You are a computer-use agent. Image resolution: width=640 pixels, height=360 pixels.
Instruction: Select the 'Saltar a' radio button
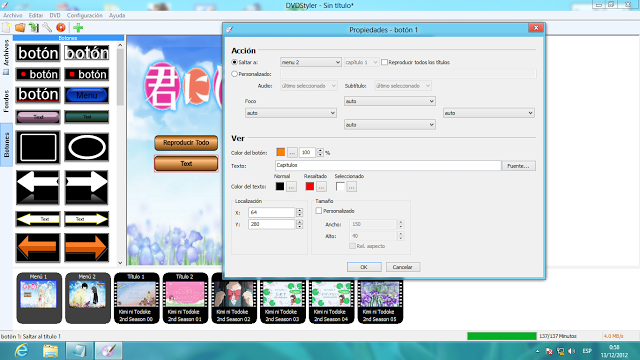(x=234, y=62)
